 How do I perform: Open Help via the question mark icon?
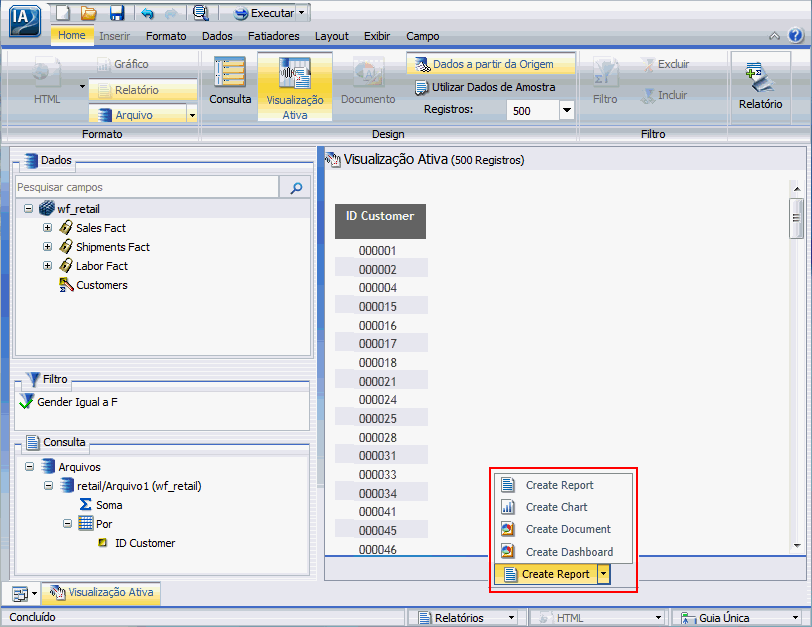[x=795, y=35]
